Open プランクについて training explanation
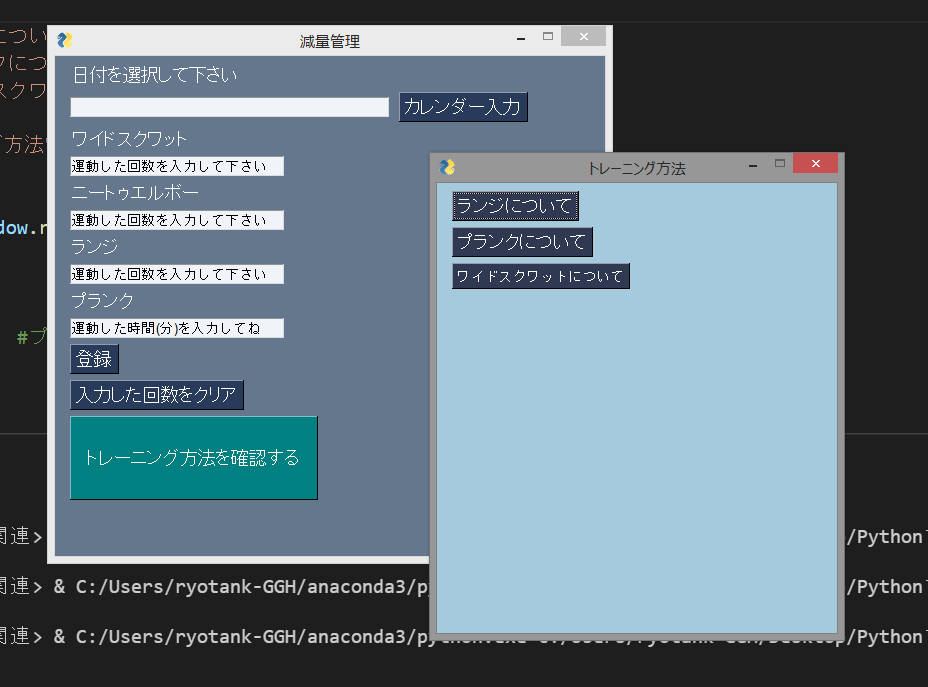 pyautogui.click(x=522, y=241)
